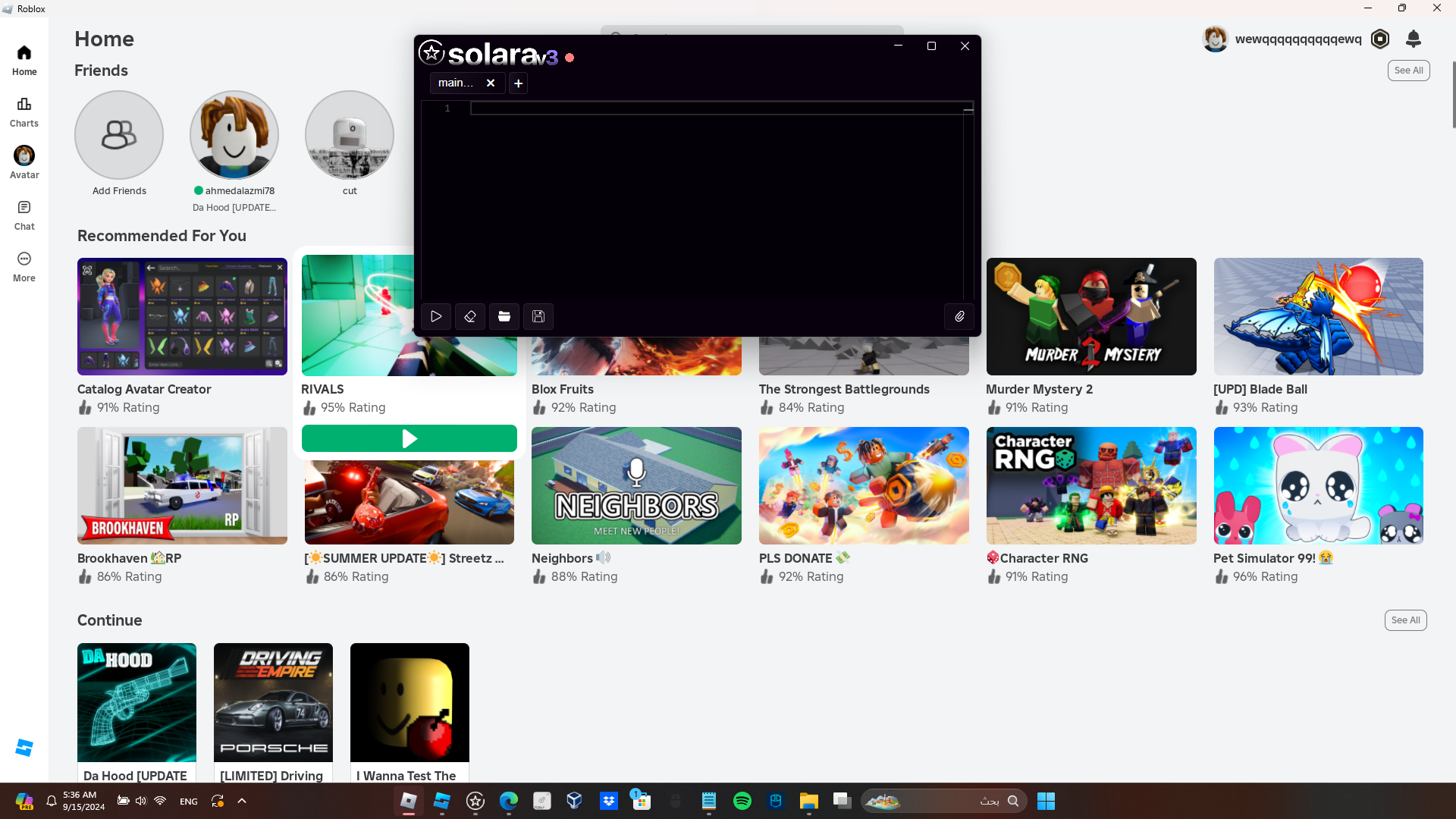Expand the More sidebar menu
This screenshot has height=819, width=1456.
point(24,266)
